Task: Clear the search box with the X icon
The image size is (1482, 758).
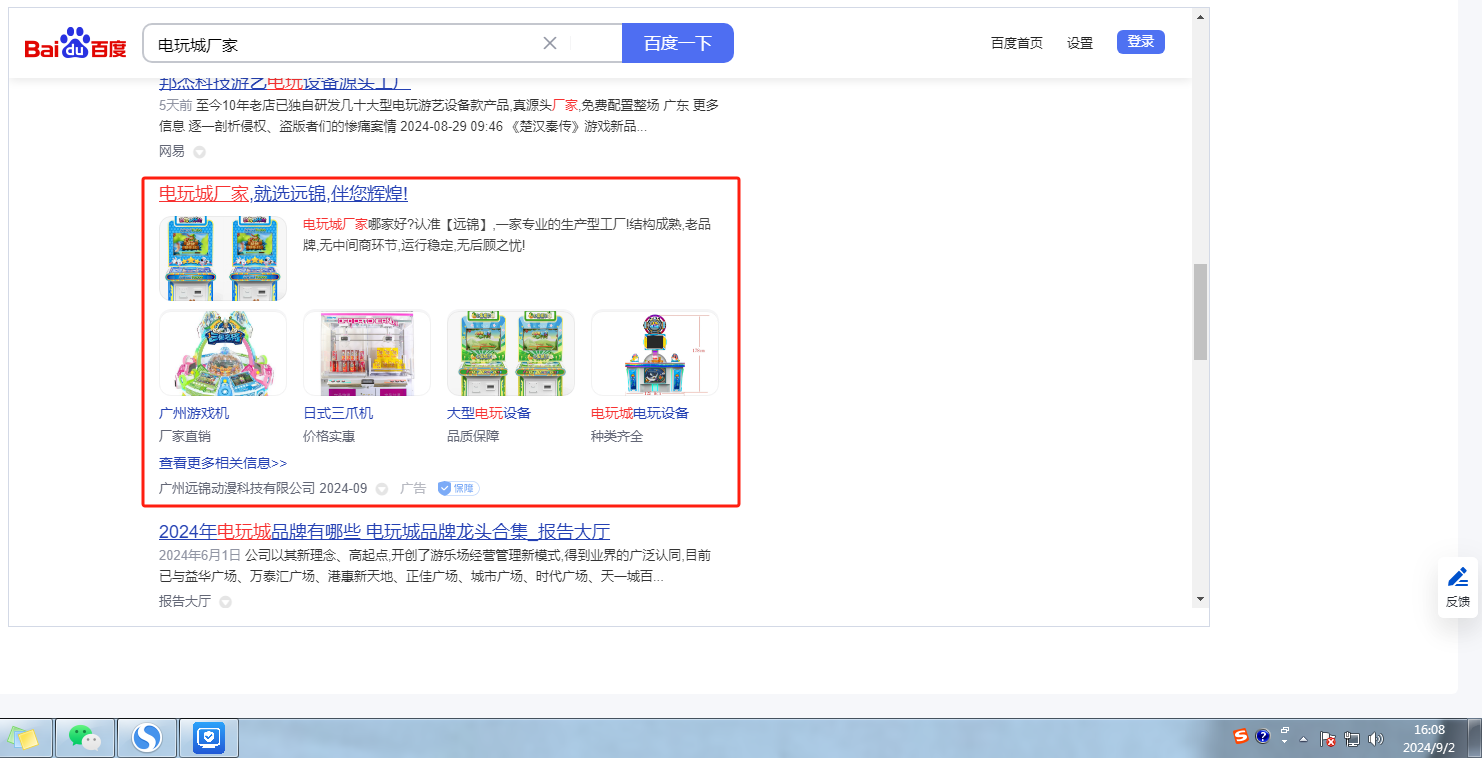Action: tap(550, 43)
